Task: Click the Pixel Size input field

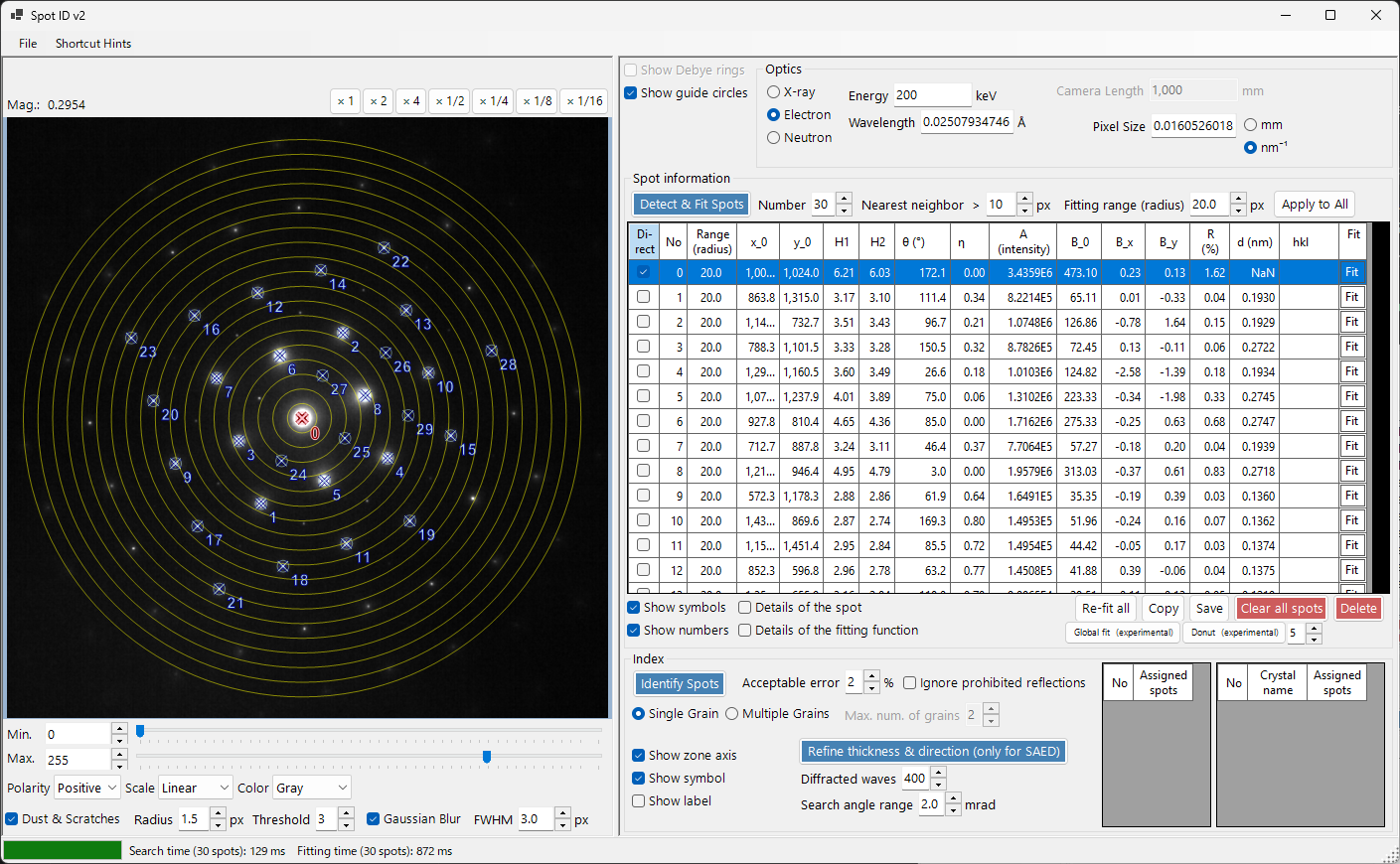Action: coord(1193,126)
